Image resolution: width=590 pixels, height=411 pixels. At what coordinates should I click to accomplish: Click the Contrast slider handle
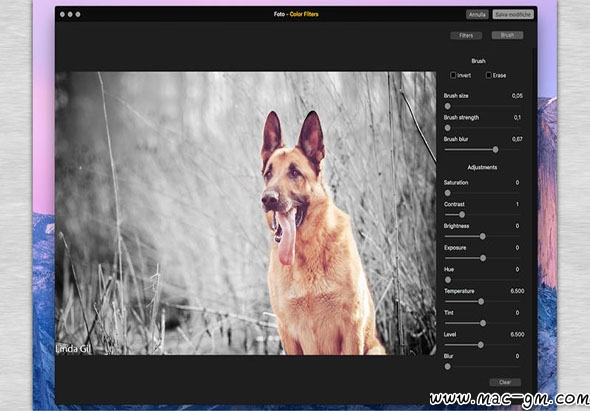pyautogui.click(x=462, y=215)
